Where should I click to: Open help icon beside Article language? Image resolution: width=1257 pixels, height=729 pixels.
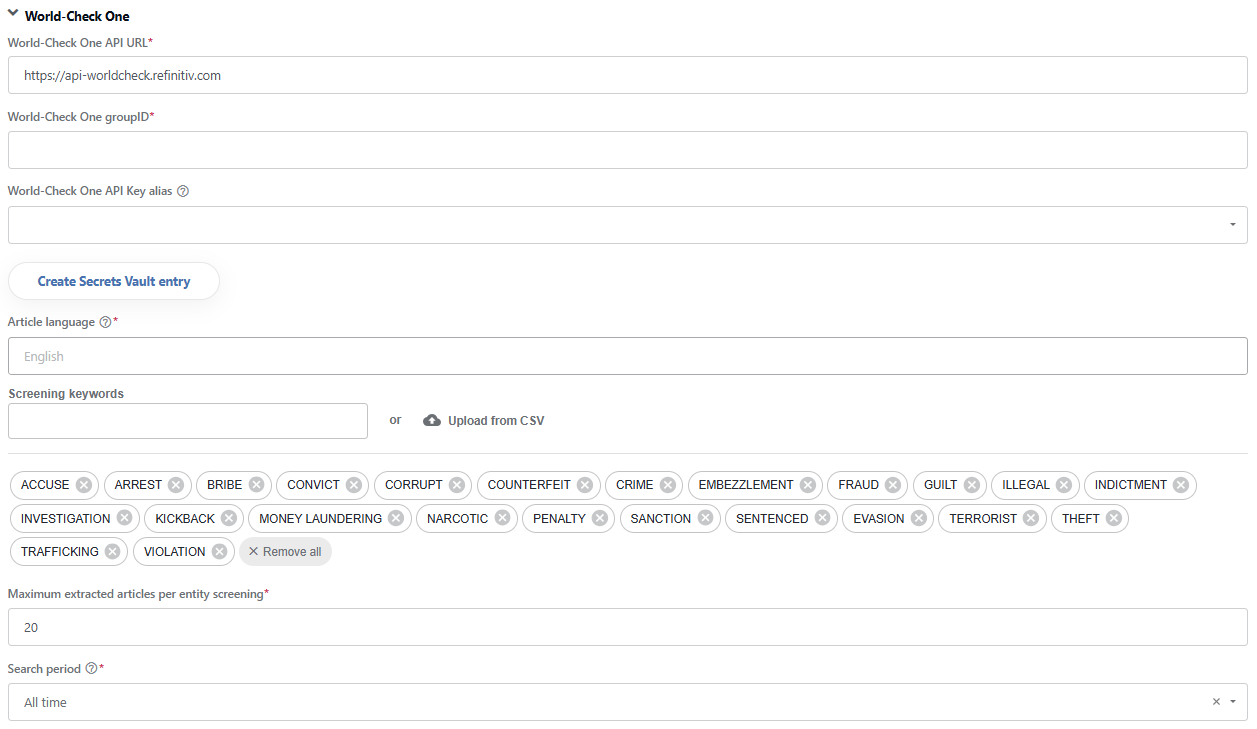[105, 322]
